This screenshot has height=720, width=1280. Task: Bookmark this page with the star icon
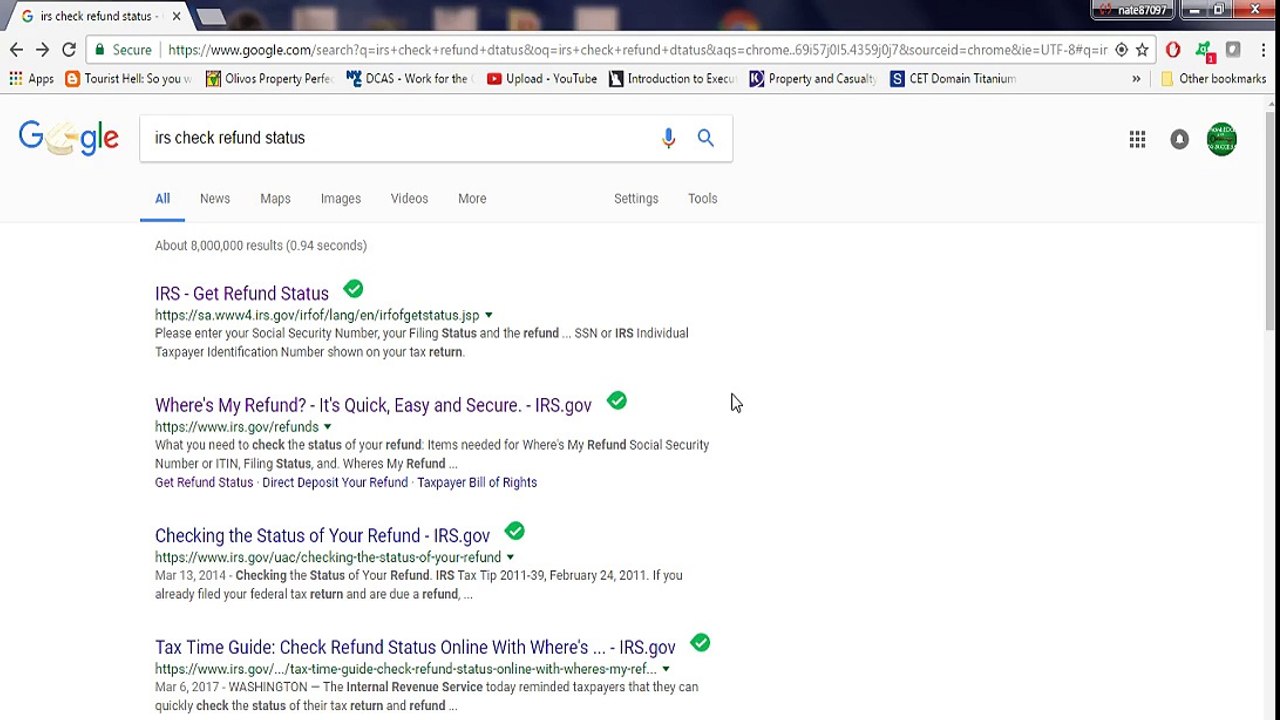(1142, 49)
